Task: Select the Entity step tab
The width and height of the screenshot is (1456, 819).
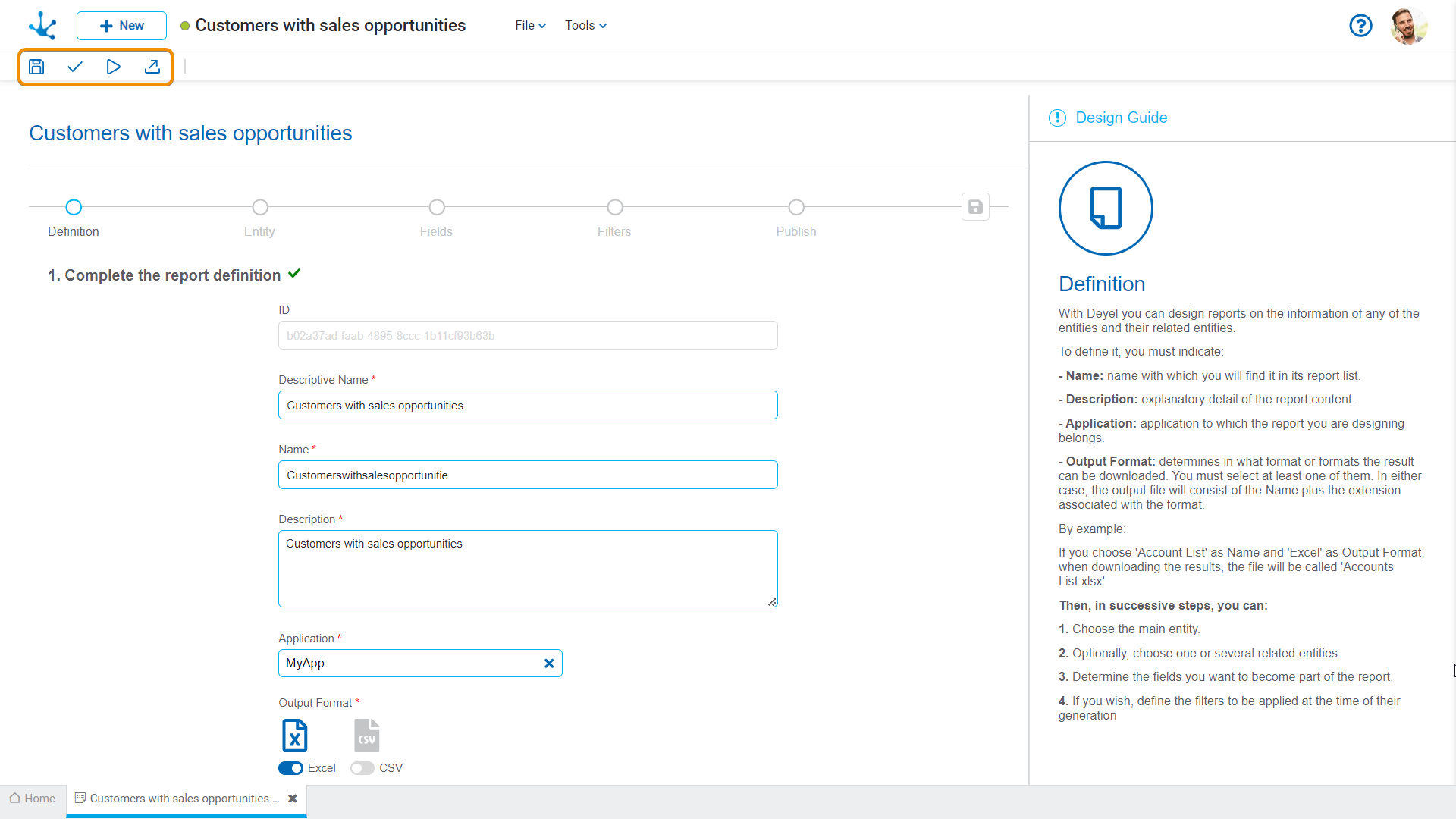Action: point(260,207)
